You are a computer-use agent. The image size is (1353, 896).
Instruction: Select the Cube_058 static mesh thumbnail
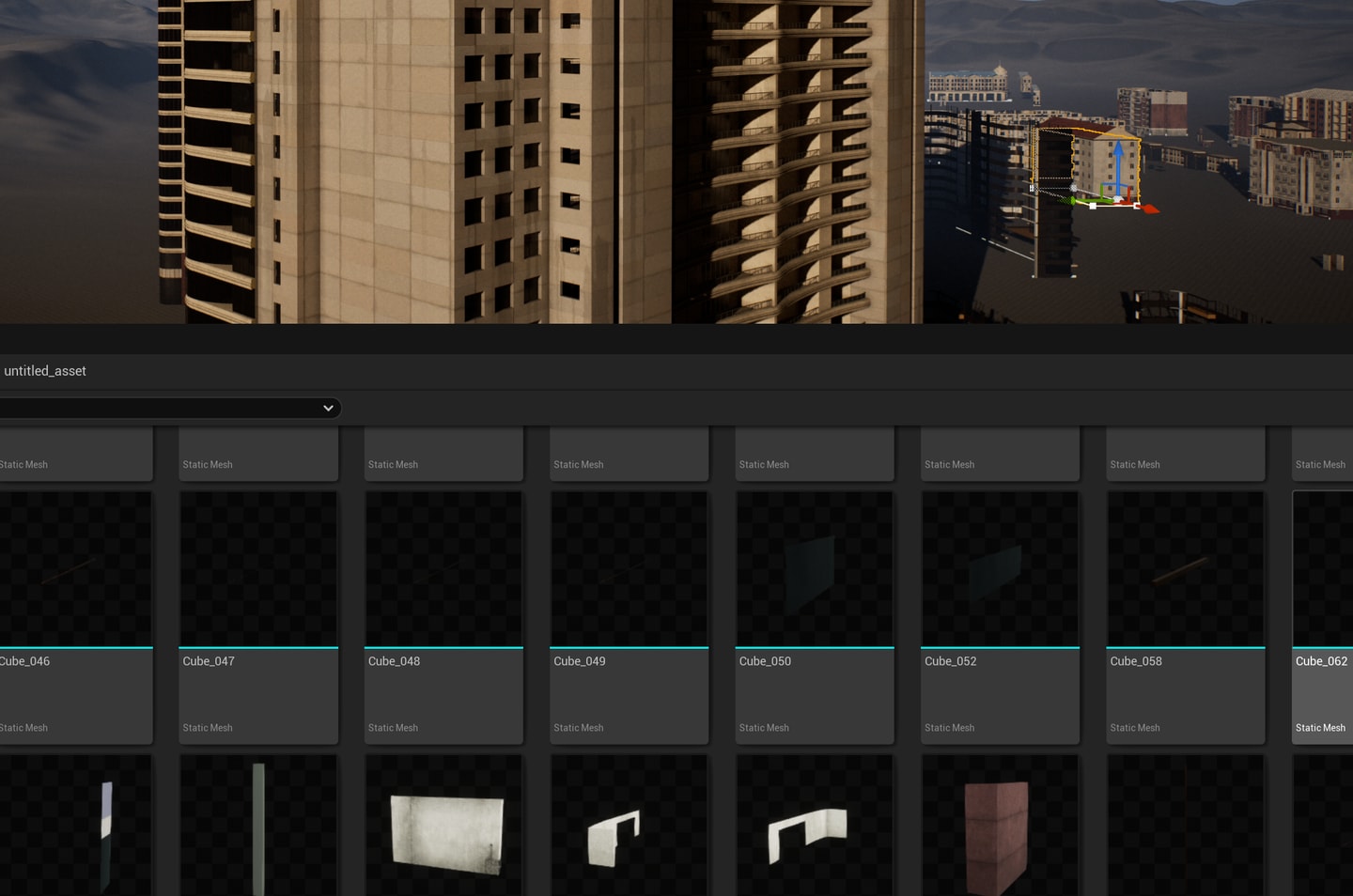1186,568
